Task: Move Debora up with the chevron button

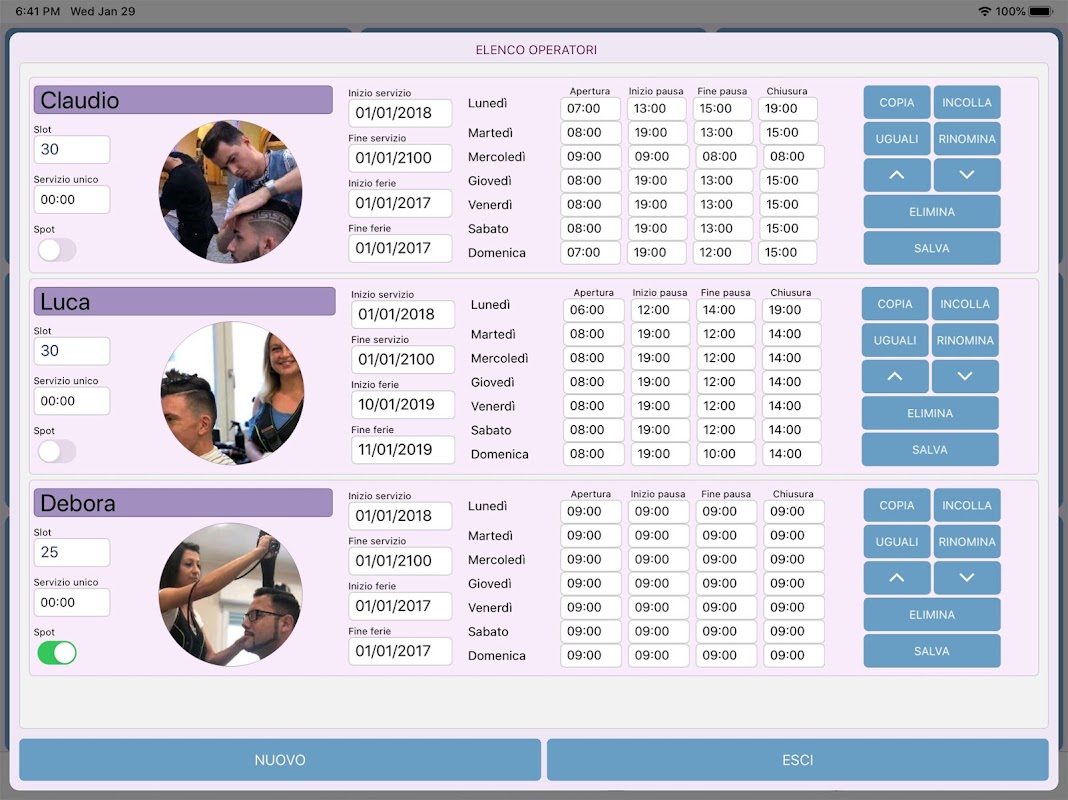Action: pos(896,578)
